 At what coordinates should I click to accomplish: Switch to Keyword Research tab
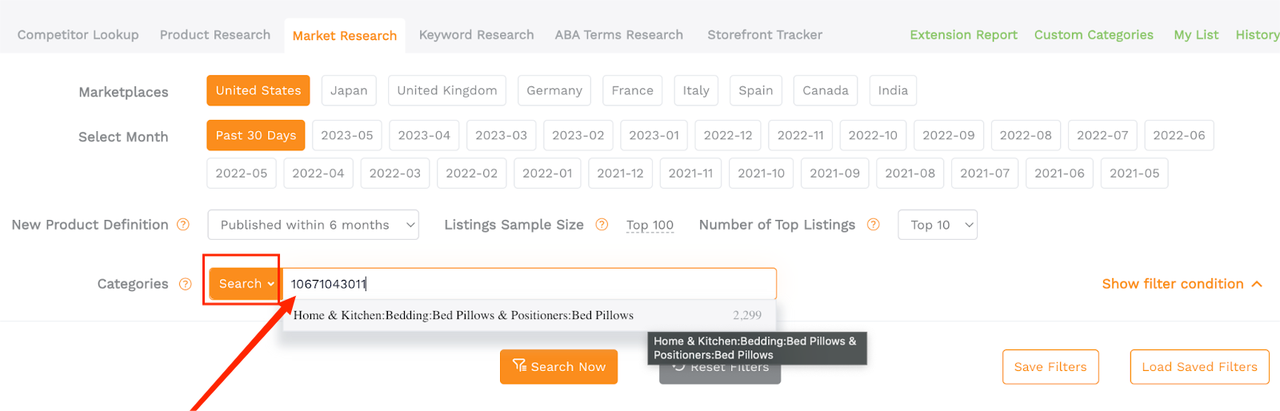(x=476, y=34)
